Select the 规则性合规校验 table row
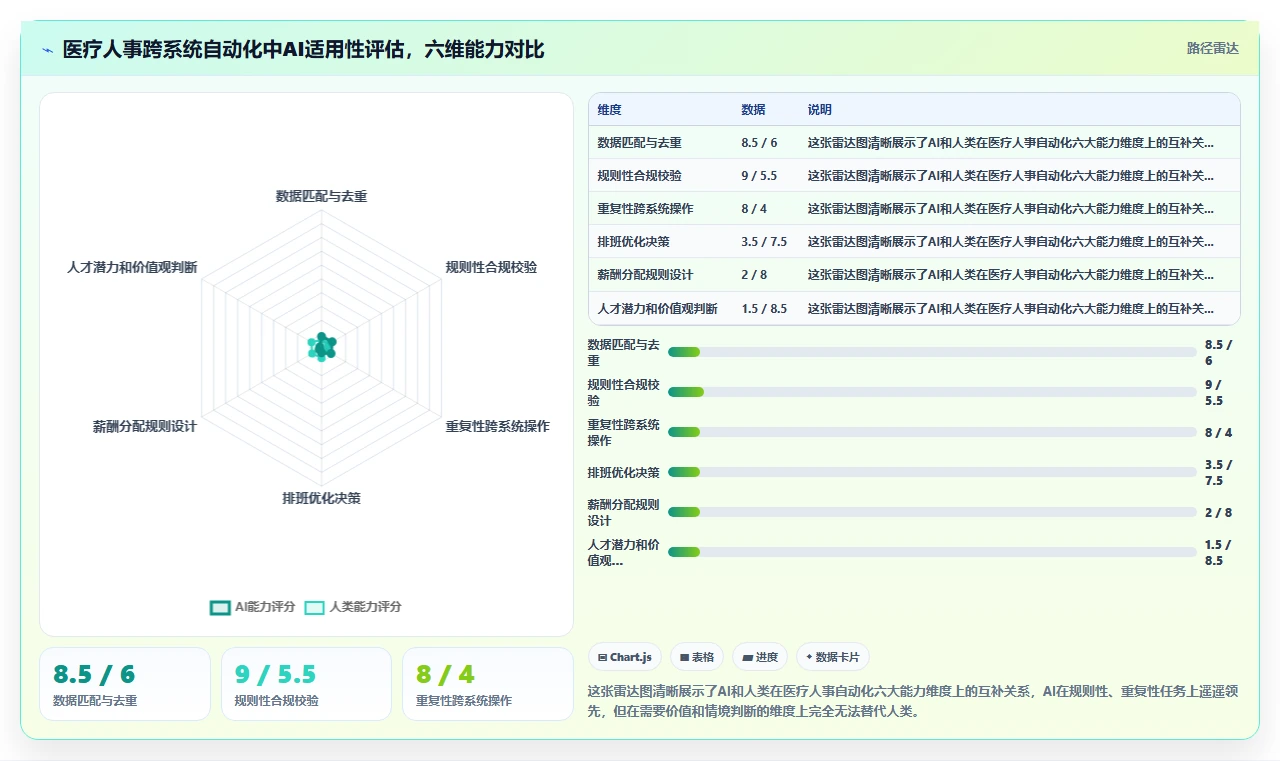 914,176
